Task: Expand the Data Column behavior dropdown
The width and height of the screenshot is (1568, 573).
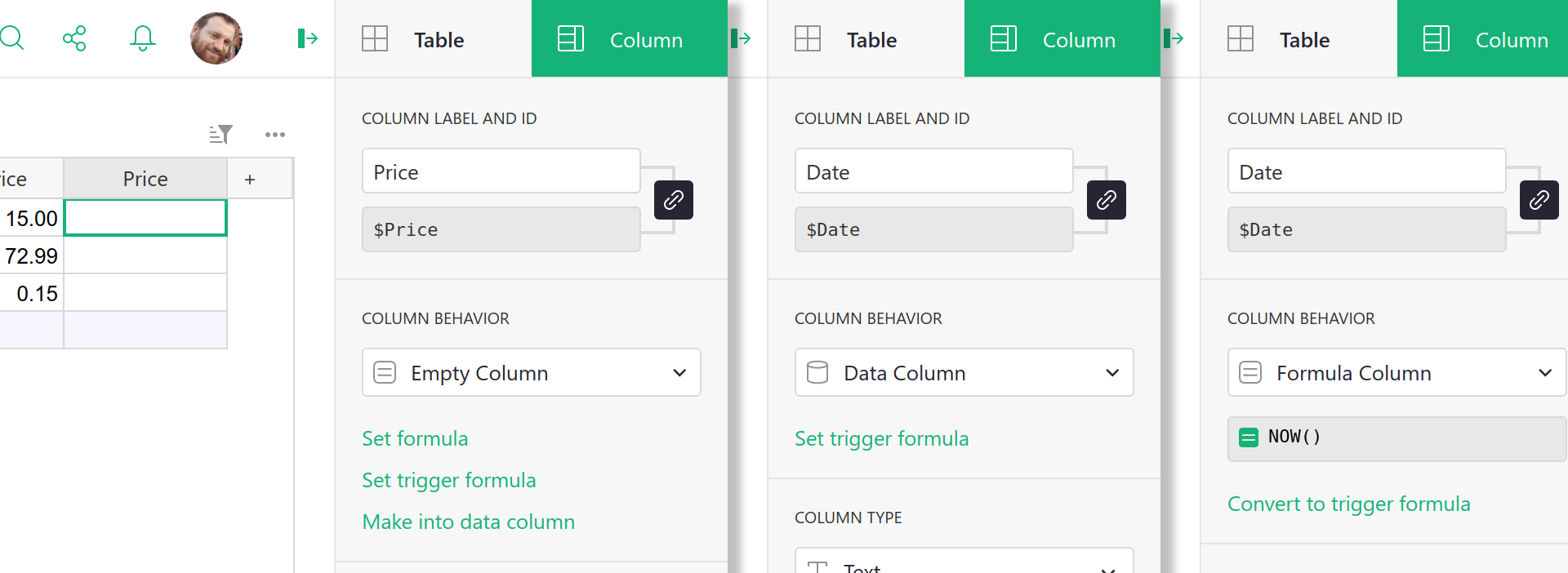Action: 964,373
